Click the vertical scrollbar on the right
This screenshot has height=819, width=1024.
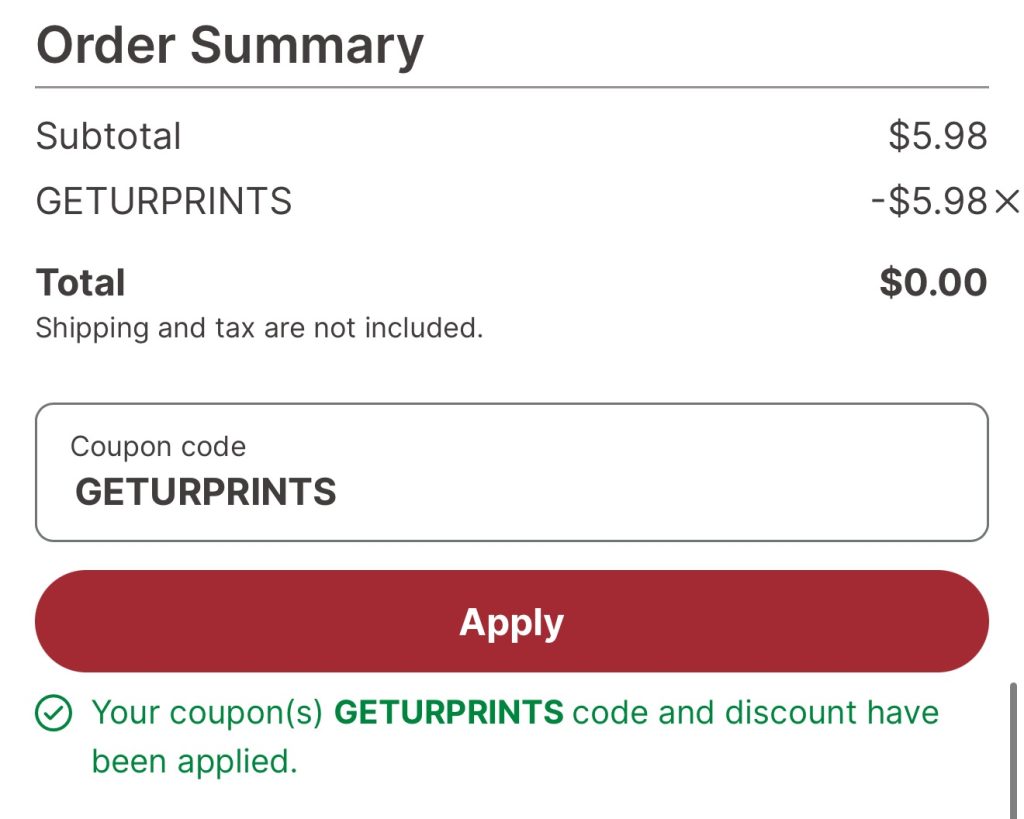click(1013, 750)
